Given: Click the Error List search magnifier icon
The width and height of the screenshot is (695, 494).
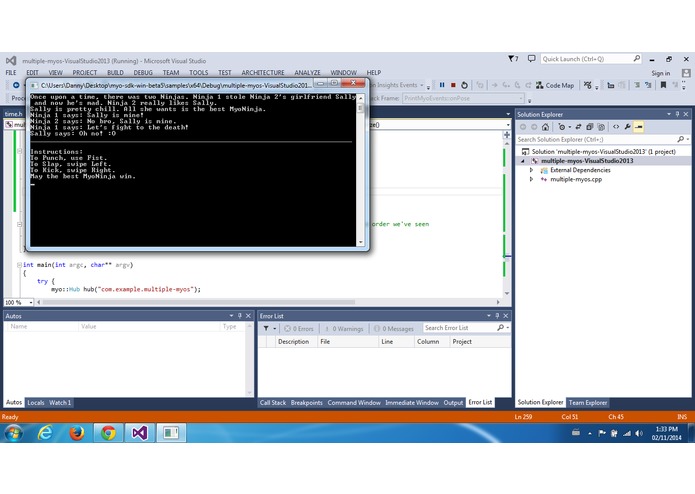Looking at the screenshot, I should click(500, 328).
